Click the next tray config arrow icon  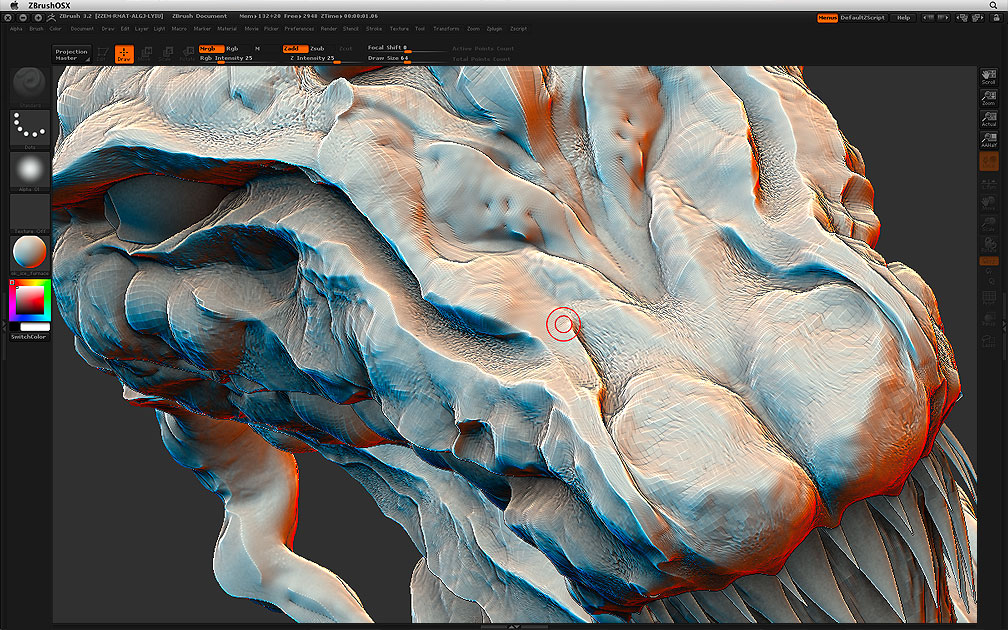point(943,17)
